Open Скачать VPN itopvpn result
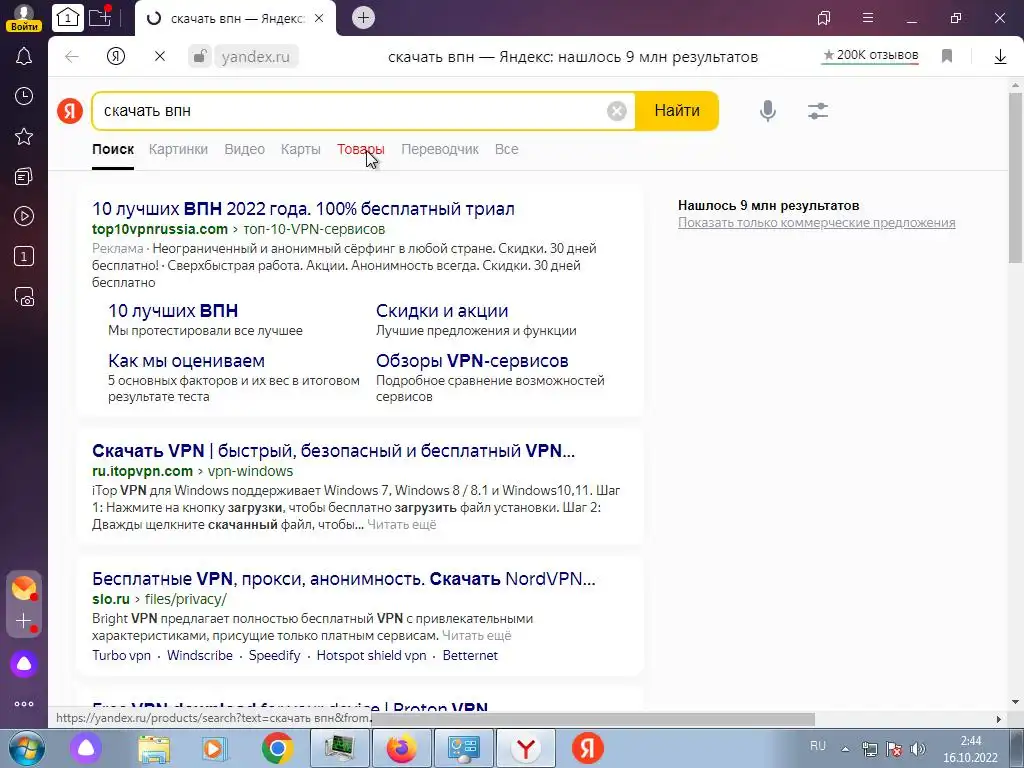The width and height of the screenshot is (1024, 768). [333, 451]
